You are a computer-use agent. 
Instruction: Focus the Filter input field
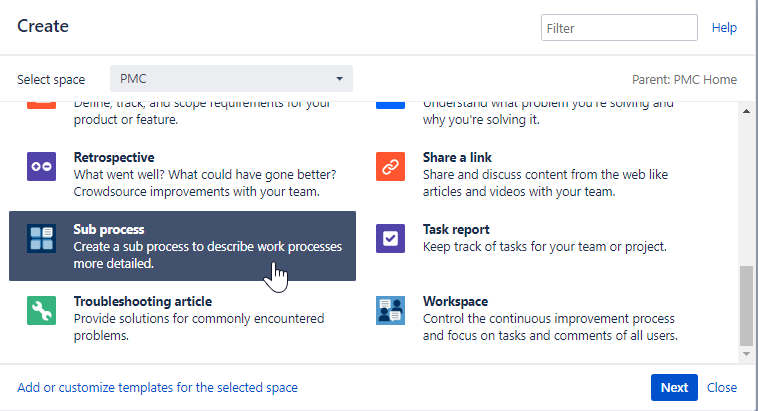[x=619, y=28]
